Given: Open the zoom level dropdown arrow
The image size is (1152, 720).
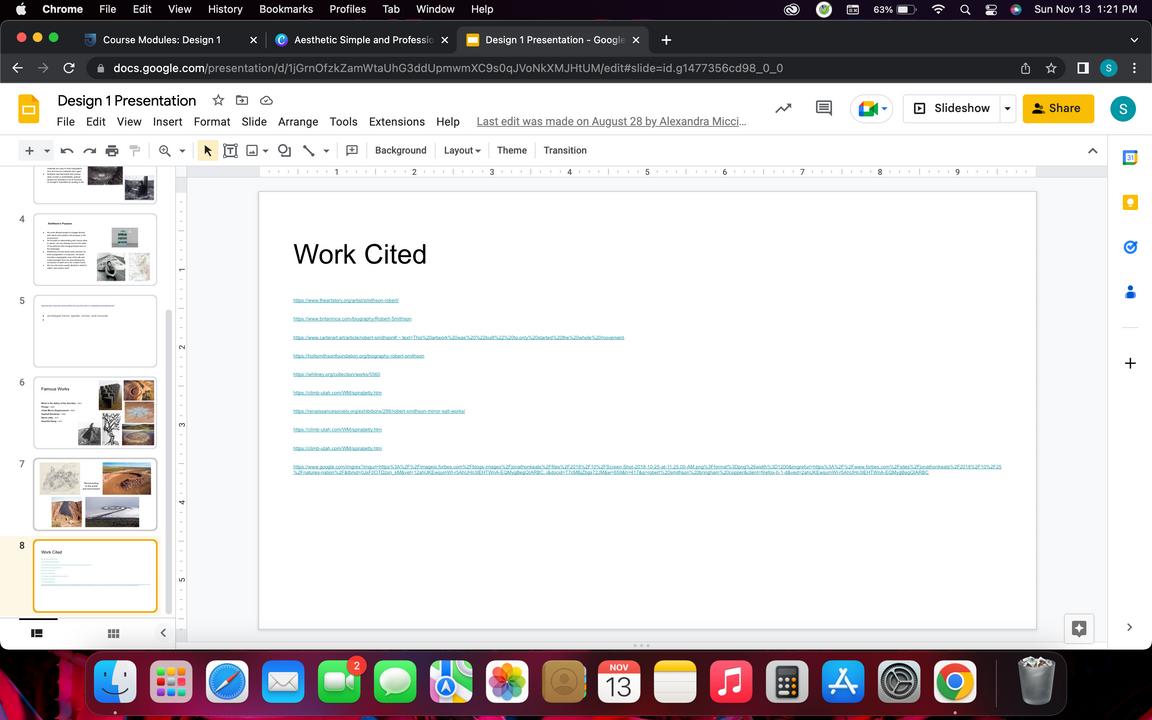Looking at the screenshot, I should click(182, 151).
